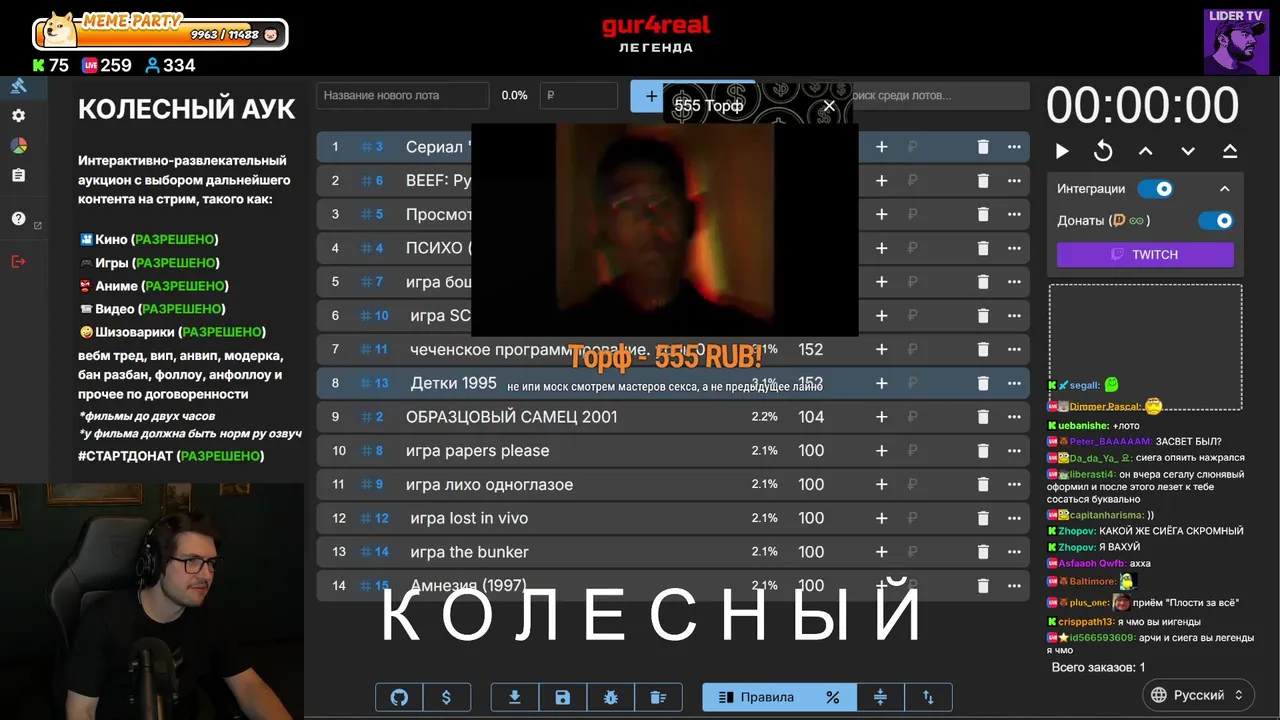Add amount to 'Детки 1995' with plus

click(881, 383)
